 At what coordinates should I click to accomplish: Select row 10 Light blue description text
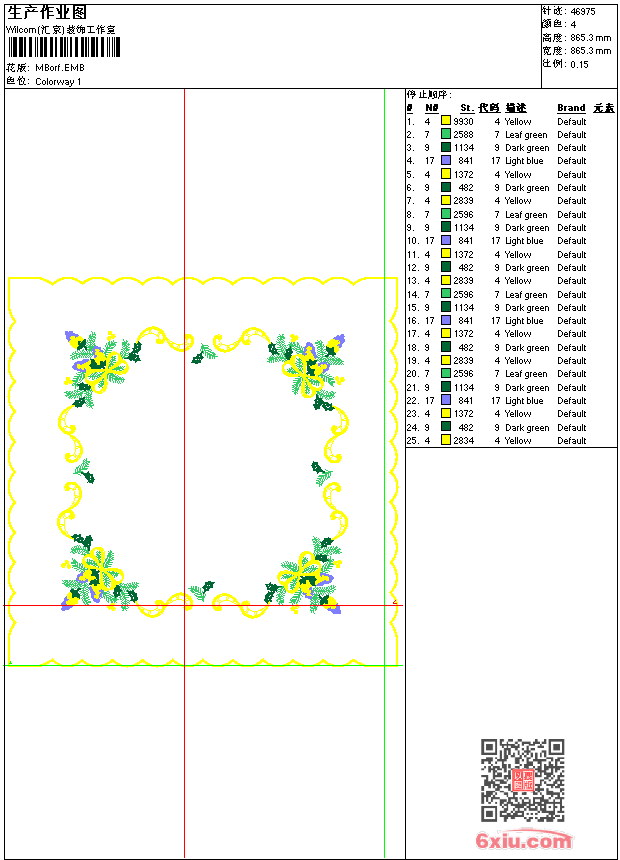coord(524,240)
